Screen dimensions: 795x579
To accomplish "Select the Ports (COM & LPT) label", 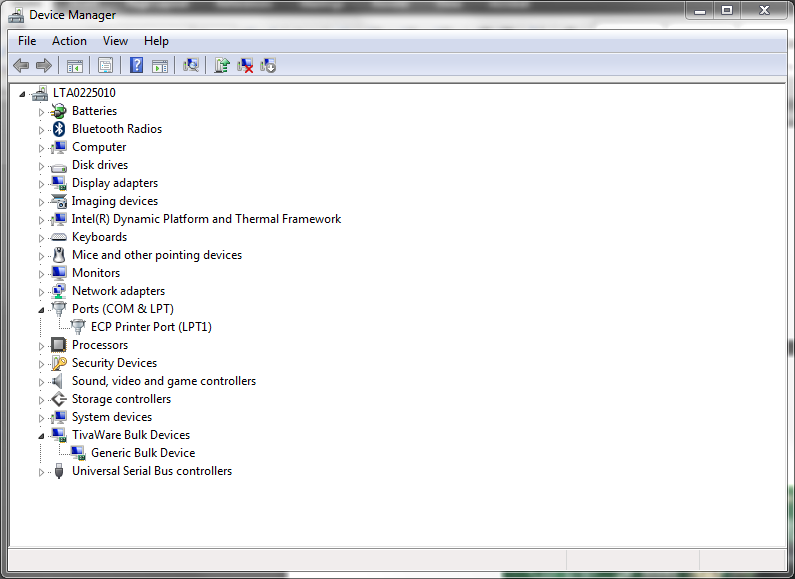I will point(123,309).
